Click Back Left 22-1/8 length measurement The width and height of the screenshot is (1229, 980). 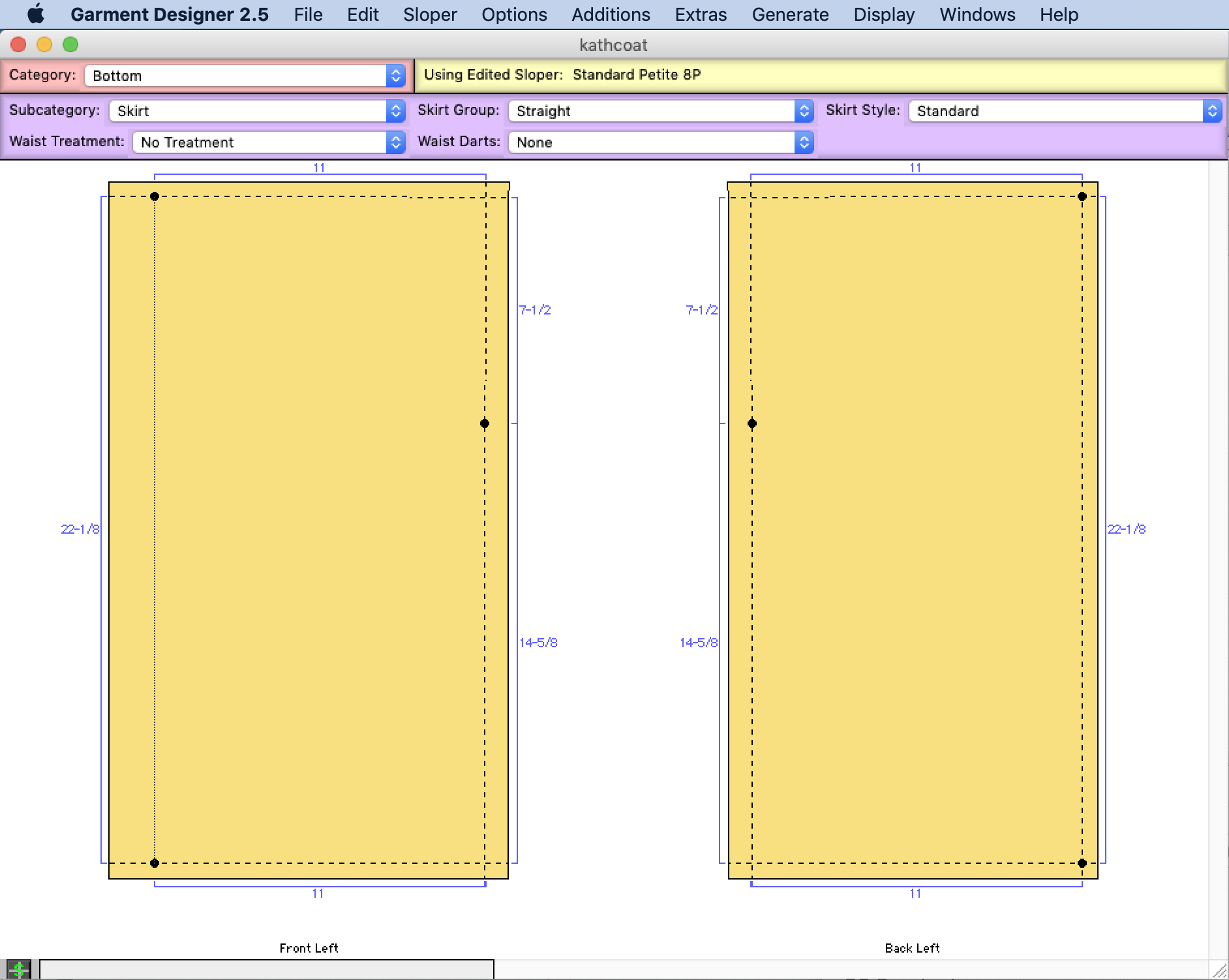[1127, 529]
